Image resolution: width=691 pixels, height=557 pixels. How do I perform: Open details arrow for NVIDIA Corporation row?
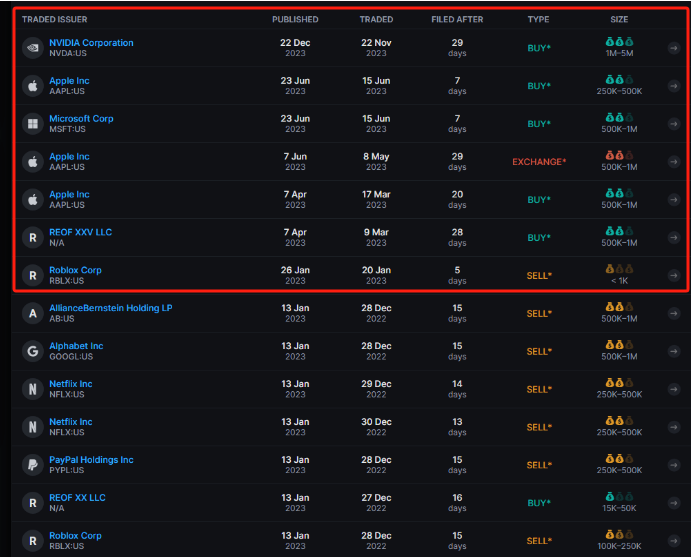(675, 48)
